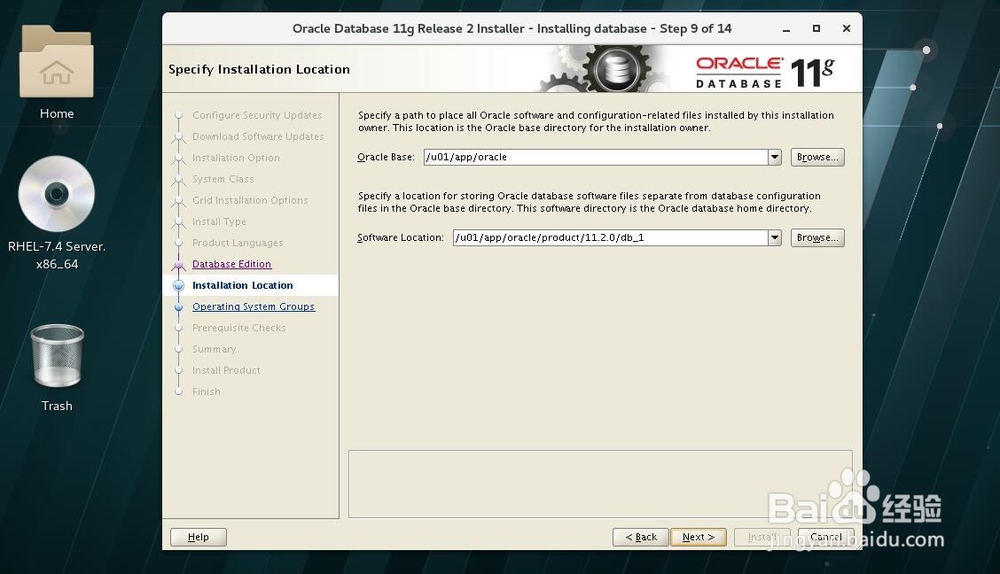The image size is (1000, 574).
Task: Select the Download Software Updates step
Action: [x=258, y=136]
